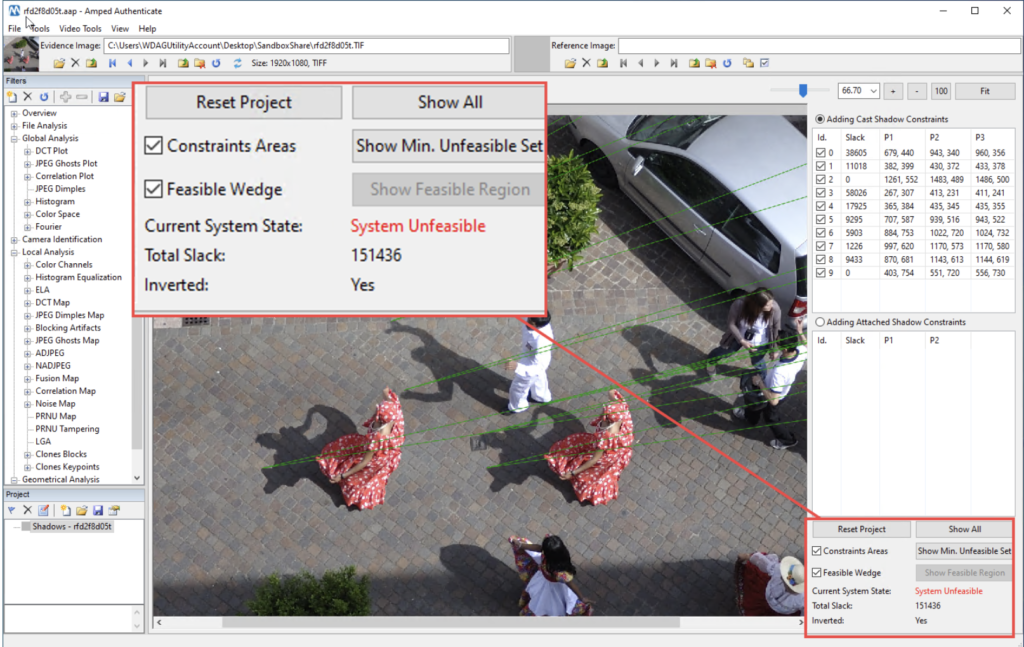Close the evidence image with the X icon
The image size is (1024, 647).
pyautogui.click(x=76, y=63)
